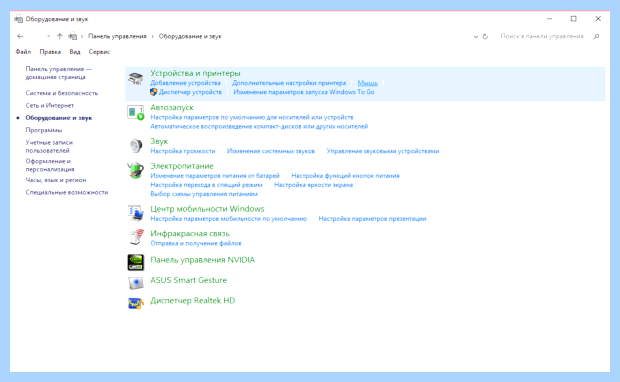Open Оформление и персонализация in sidebar
This screenshot has height=382, width=620.
pyautogui.click(x=50, y=165)
